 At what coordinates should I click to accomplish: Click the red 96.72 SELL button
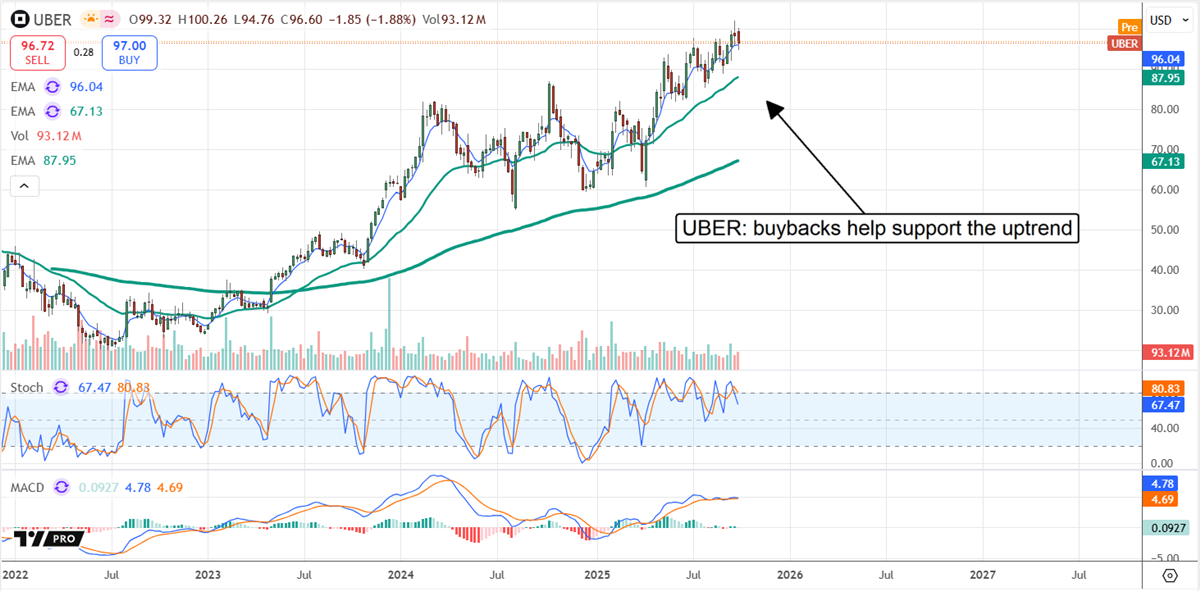[37, 52]
